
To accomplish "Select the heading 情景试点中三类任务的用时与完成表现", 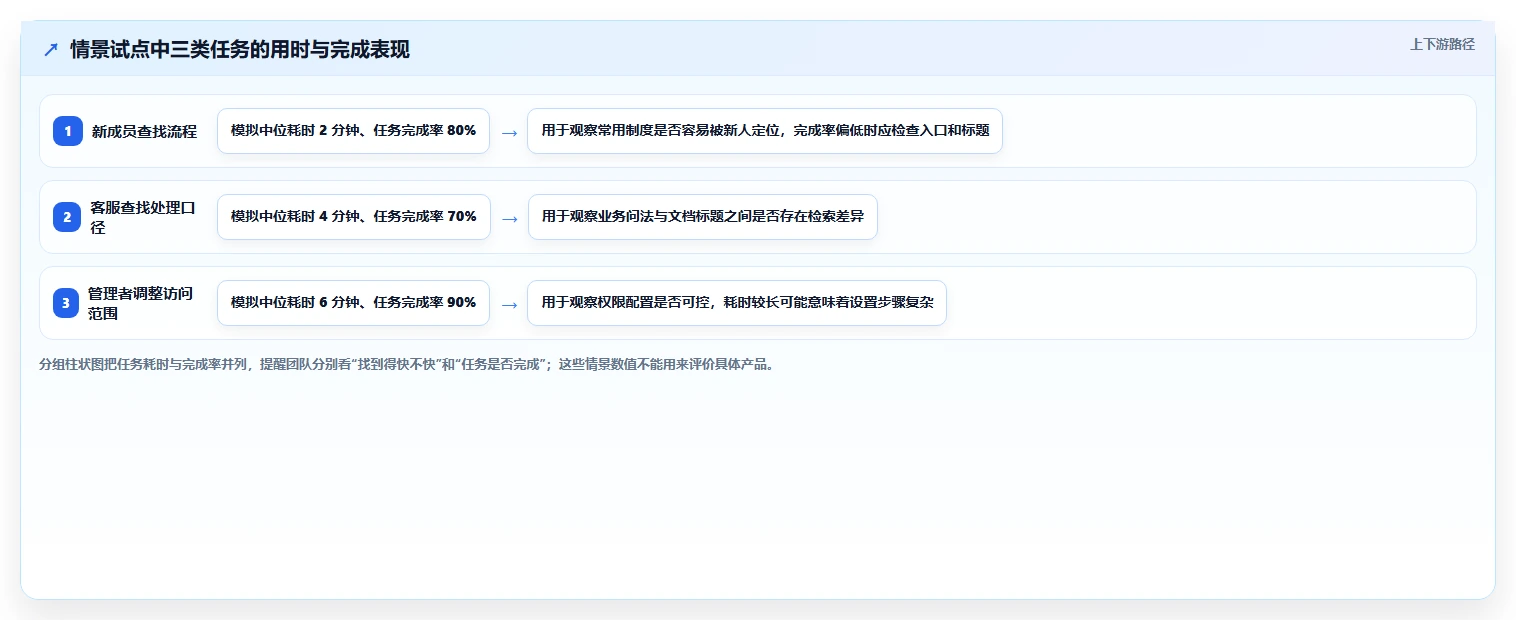I will tap(240, 49).
